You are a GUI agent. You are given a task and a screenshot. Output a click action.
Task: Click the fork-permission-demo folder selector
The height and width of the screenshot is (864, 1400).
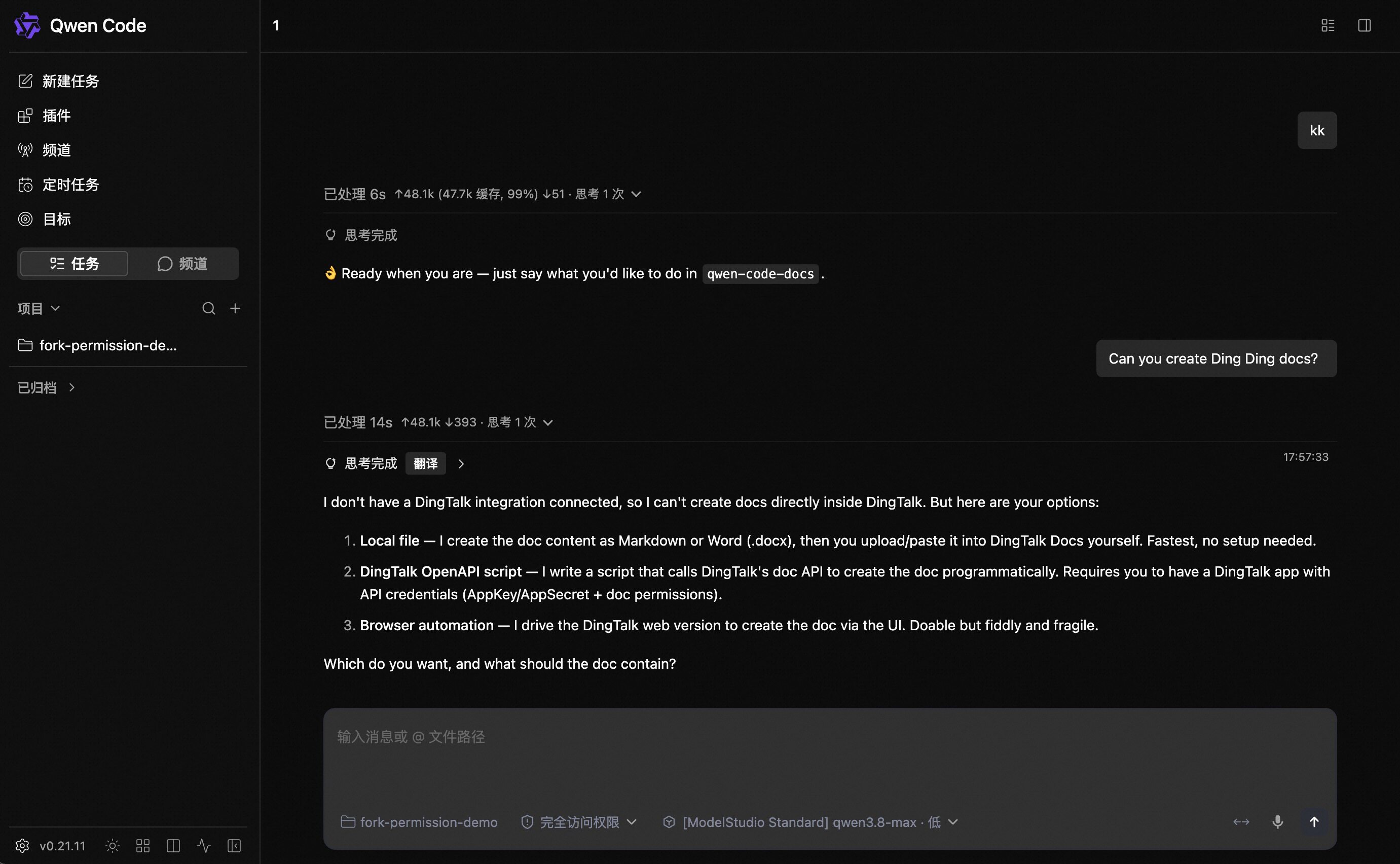[419, 822]
